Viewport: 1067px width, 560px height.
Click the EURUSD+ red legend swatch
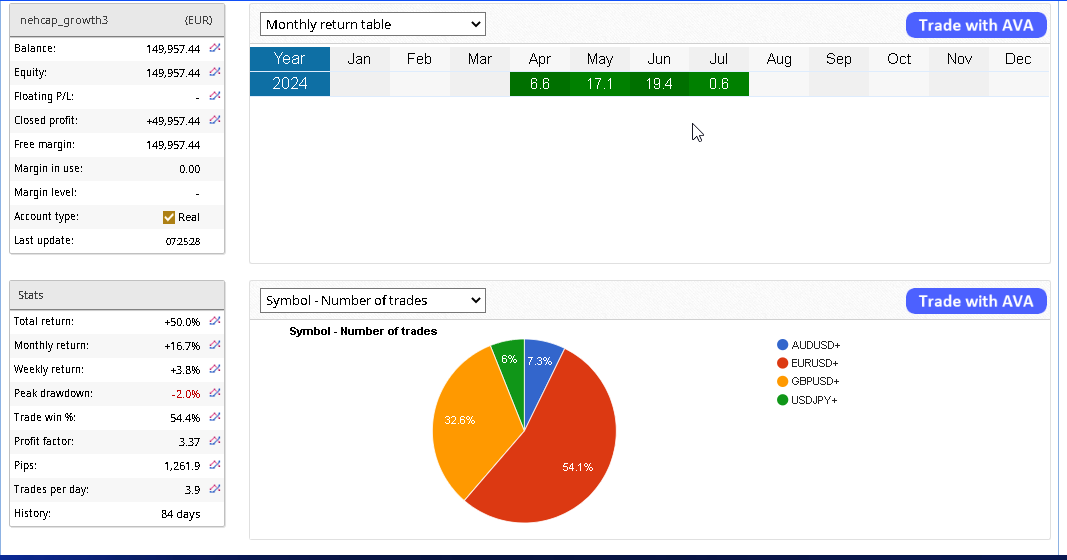(782, 363)
